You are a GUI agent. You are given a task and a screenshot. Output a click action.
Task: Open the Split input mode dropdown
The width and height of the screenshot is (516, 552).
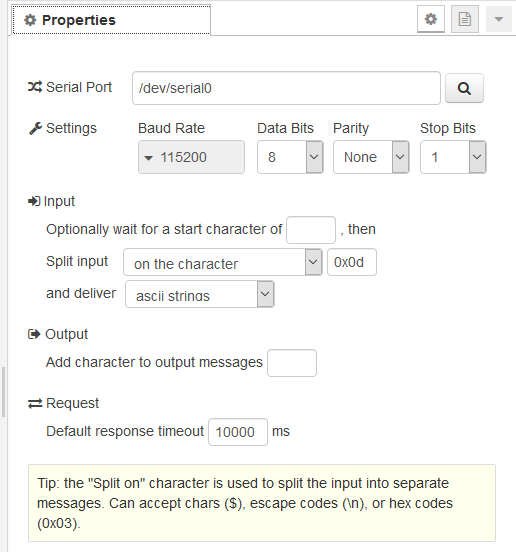[222, 262]
